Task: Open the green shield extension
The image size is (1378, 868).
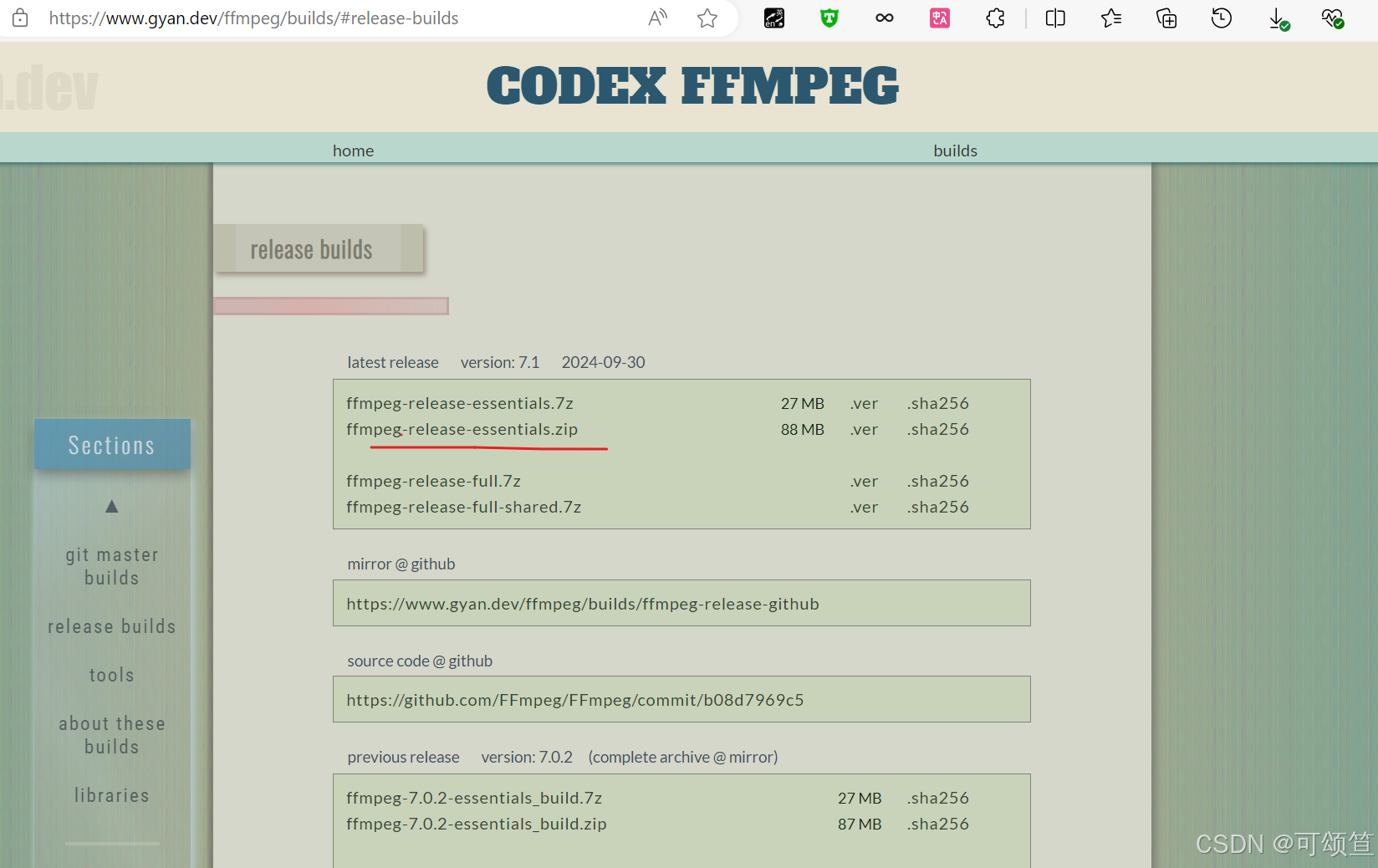Action: 829,18
